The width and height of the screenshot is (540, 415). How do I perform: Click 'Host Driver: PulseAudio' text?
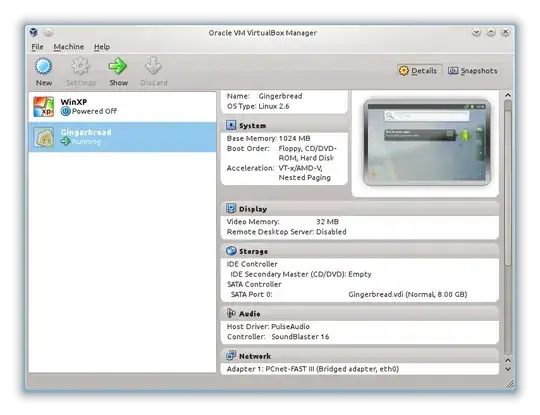(268, 326)
